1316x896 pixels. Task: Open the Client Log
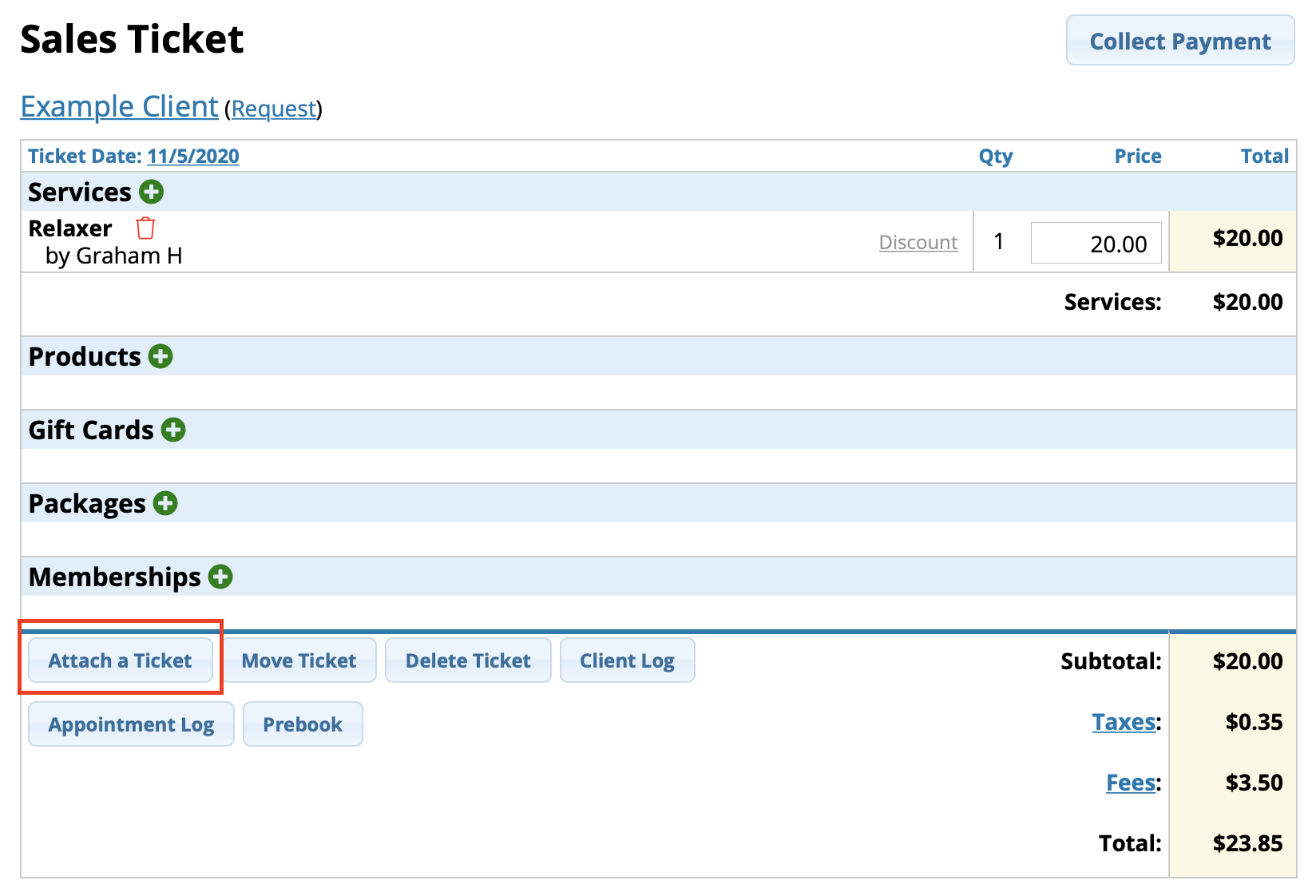click(627, 660)
